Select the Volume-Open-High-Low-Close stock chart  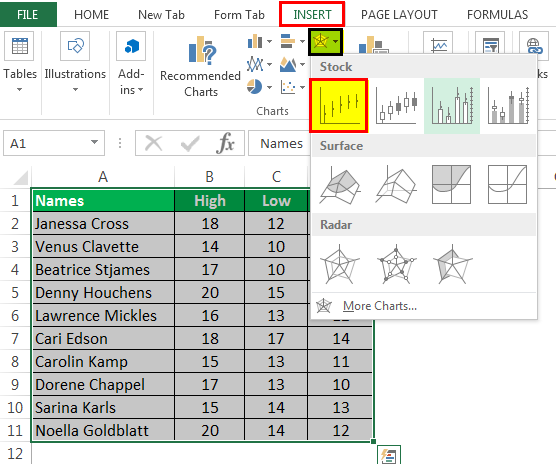coord(508,106)
